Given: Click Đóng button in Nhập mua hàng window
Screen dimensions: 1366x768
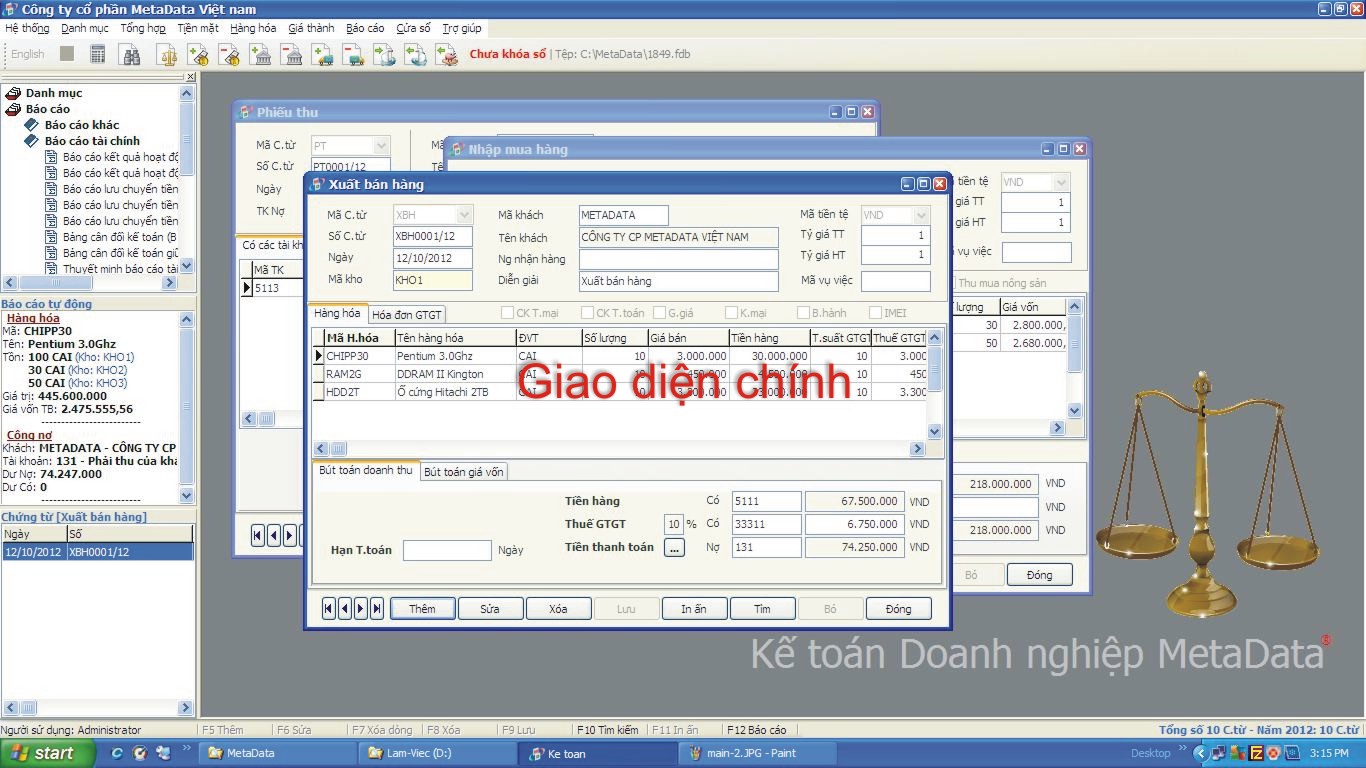Looking at the screenshot, I should [x=1039, y=575].
